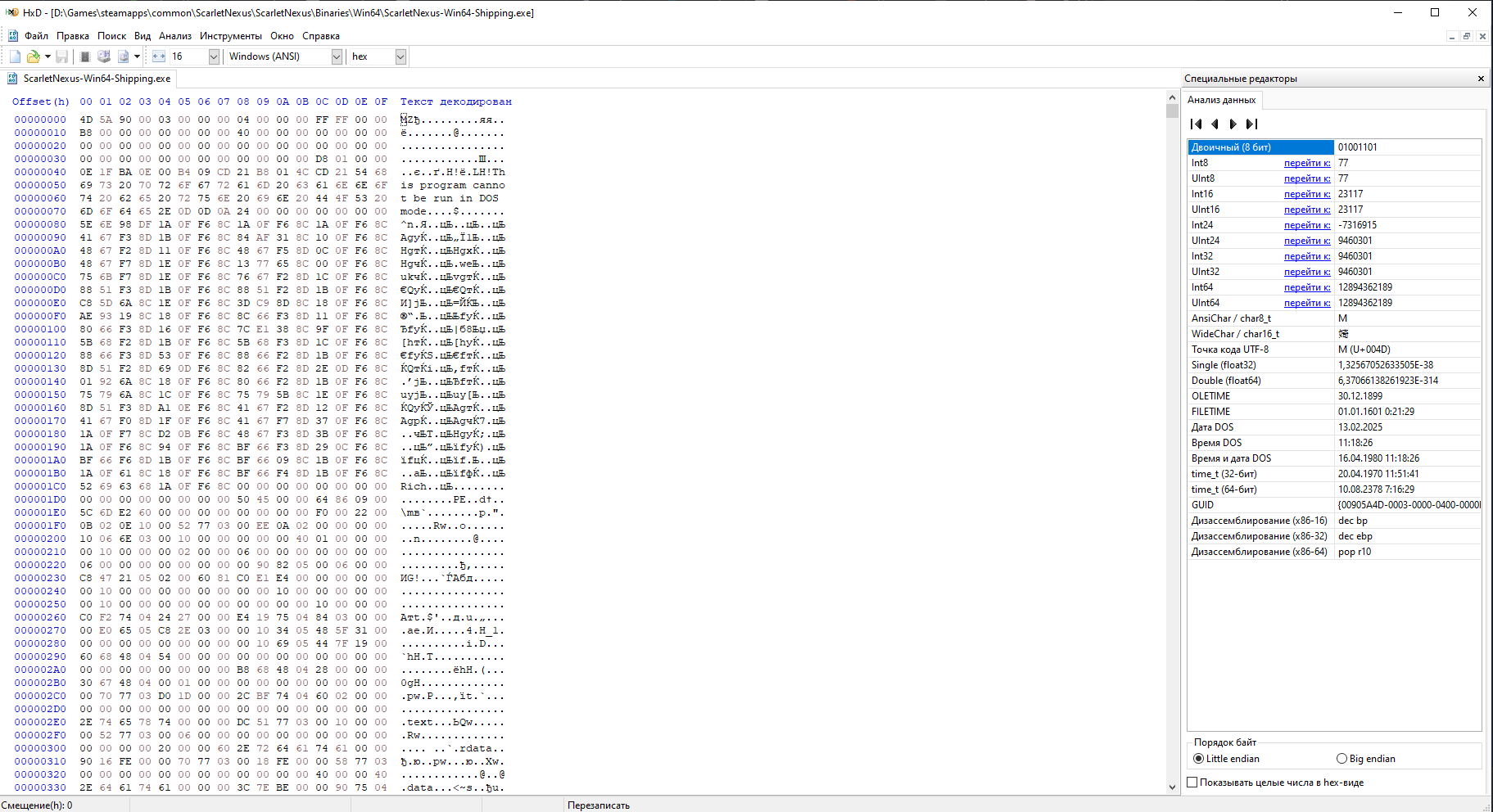Screen dimensions: 1493x812
Task: Click the GUID row in data inspector
Action: [1334, 505]
